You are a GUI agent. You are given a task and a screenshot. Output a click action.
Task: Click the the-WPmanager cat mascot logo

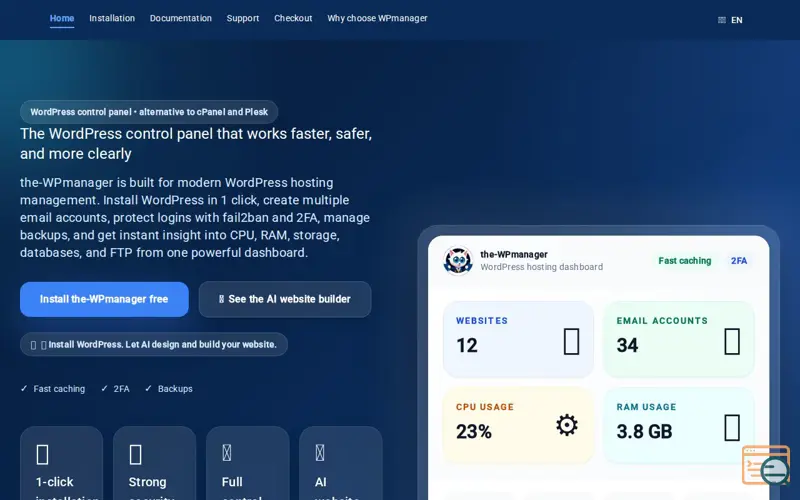pos(458,261)
